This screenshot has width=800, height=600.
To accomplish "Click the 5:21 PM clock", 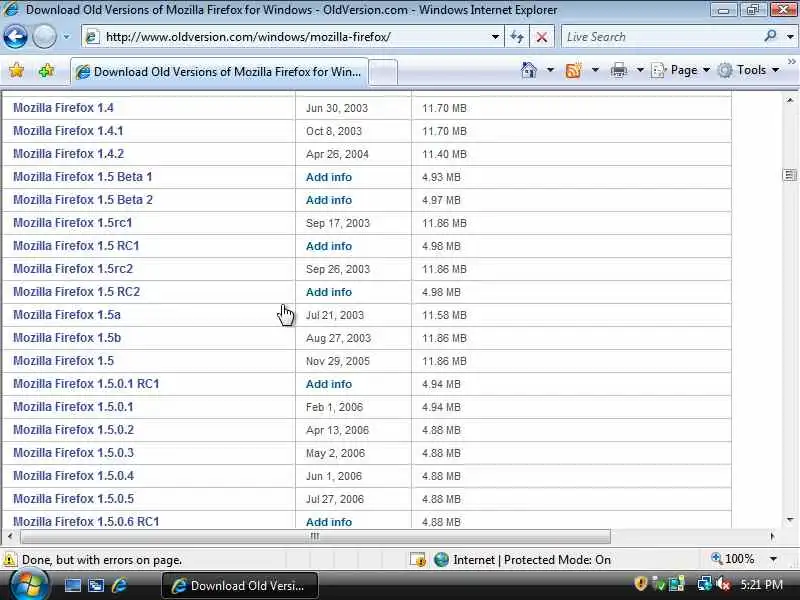I will point(761,585).
